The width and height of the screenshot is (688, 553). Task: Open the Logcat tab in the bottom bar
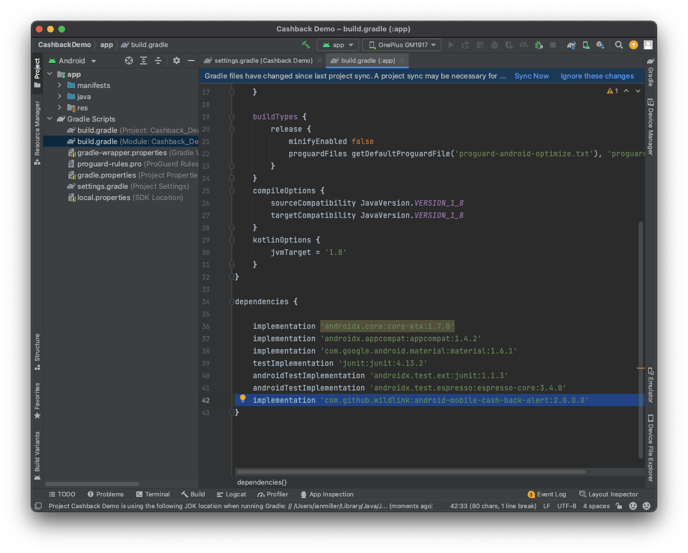pyautogui.click(x=231, y=494)
